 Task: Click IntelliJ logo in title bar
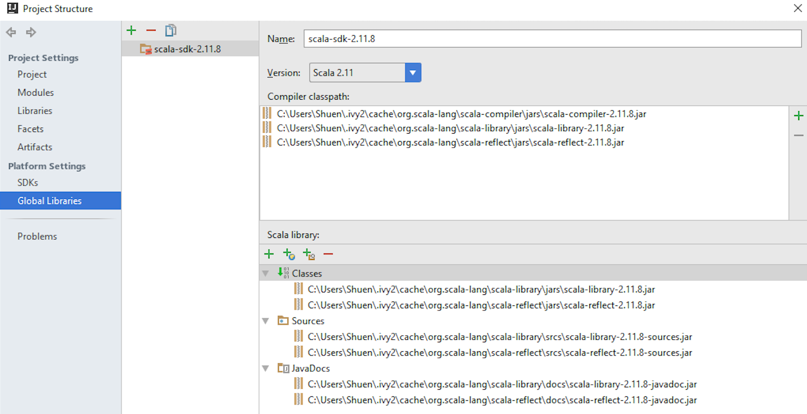pyautogui.click(x=12, y=8)
